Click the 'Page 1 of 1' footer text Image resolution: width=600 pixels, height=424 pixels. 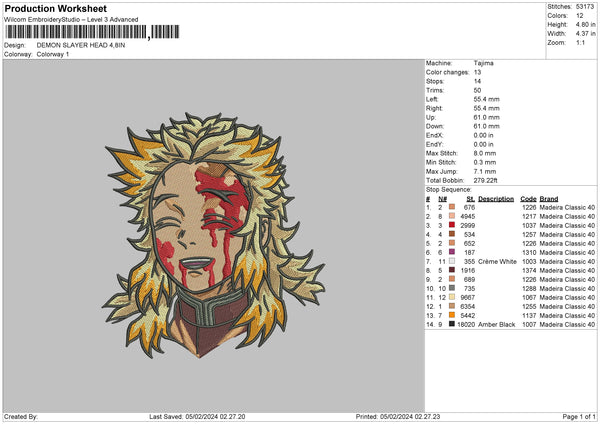(x=579, y=416)
